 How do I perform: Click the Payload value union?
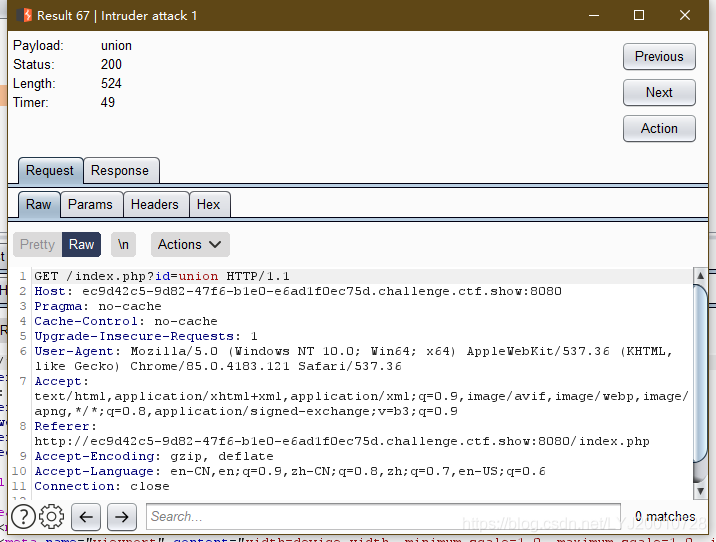(116, 46)
